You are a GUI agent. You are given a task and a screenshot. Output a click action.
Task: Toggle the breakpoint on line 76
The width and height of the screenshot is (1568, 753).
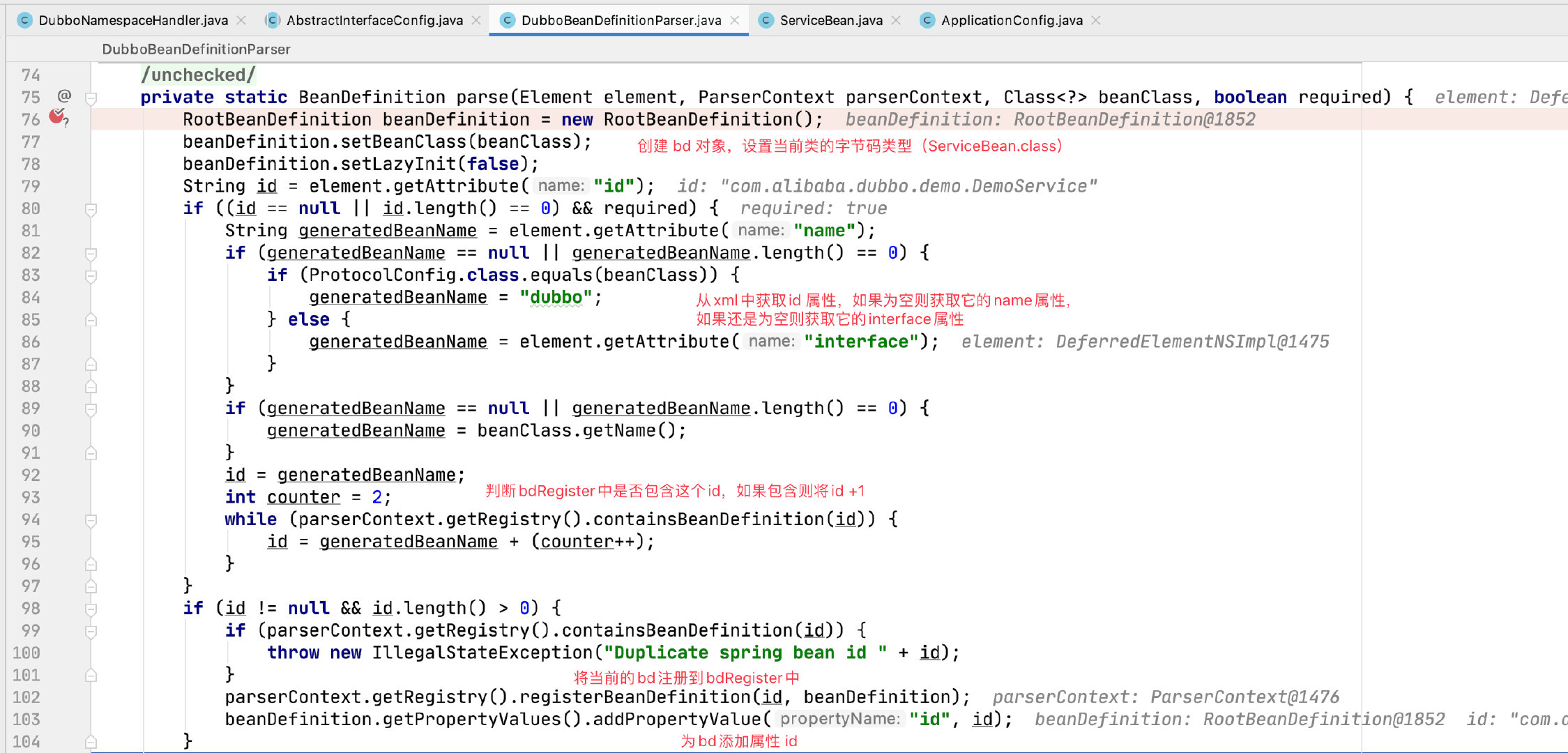pyautogui.click(x=59, y=117)
